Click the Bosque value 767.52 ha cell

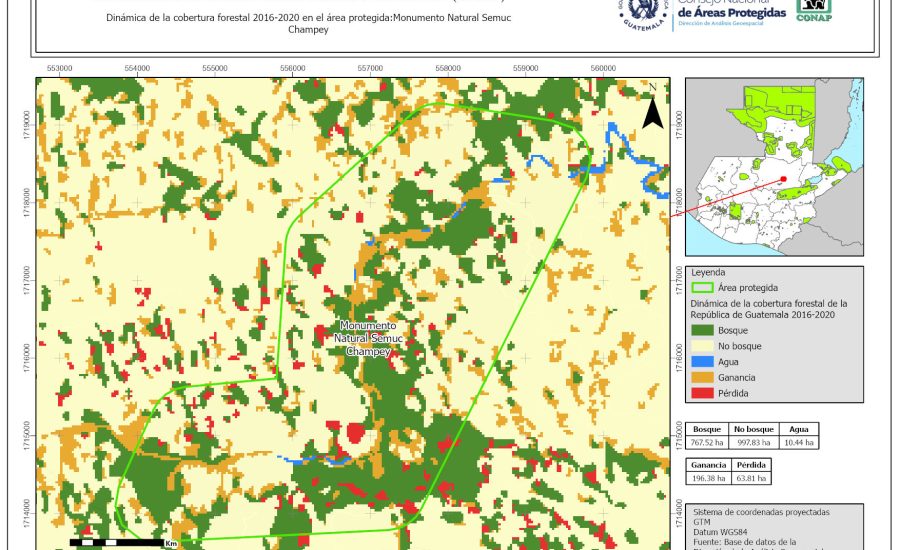(708, 441)
